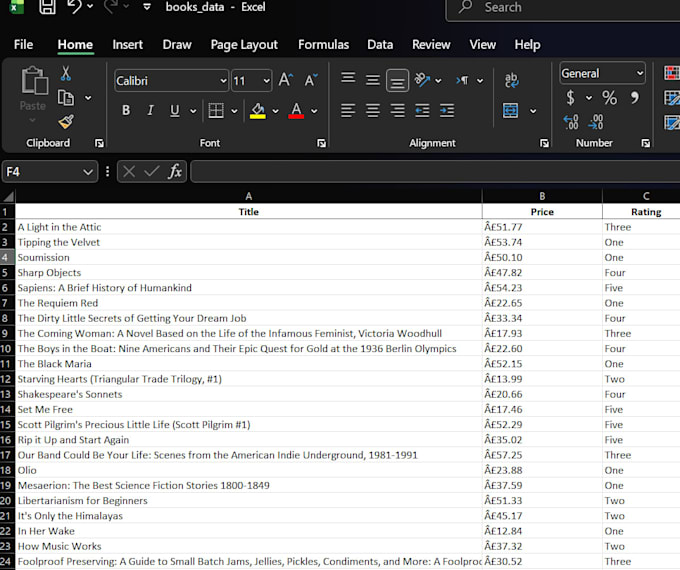The image size is (680, 570).
Task: Toggle Italic formatting
Action: pyautogui.click(x=150, y=111)
